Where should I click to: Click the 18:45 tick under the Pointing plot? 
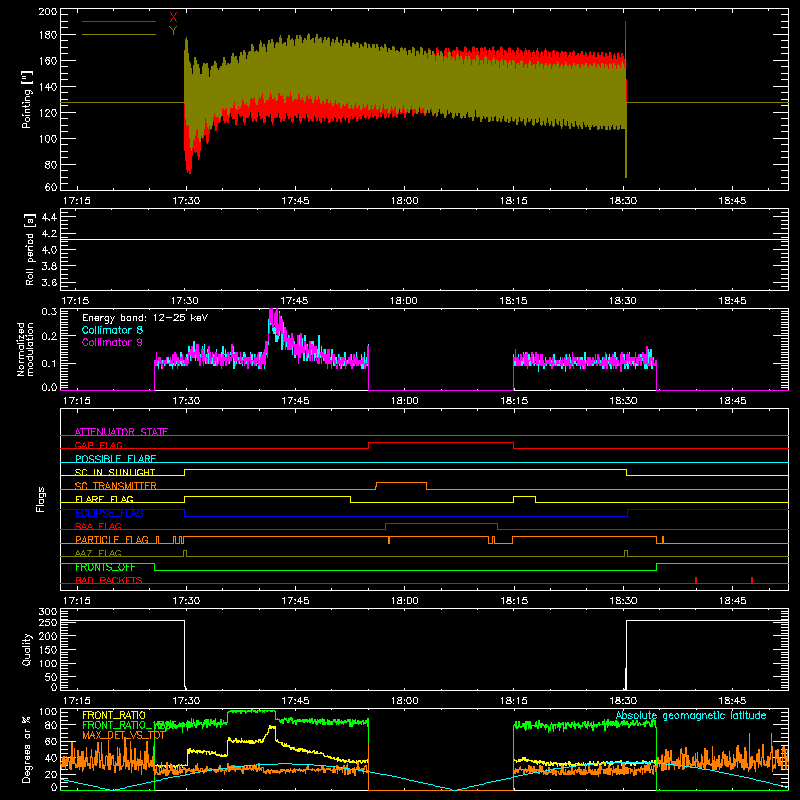pos(732,201)
